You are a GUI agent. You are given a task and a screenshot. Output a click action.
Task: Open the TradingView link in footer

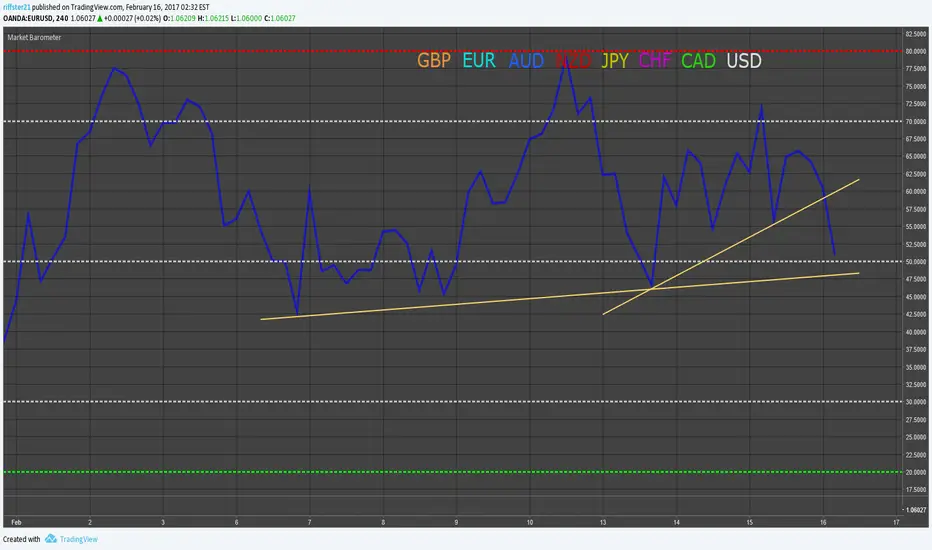pyautogui.click(x=78, y=539)
